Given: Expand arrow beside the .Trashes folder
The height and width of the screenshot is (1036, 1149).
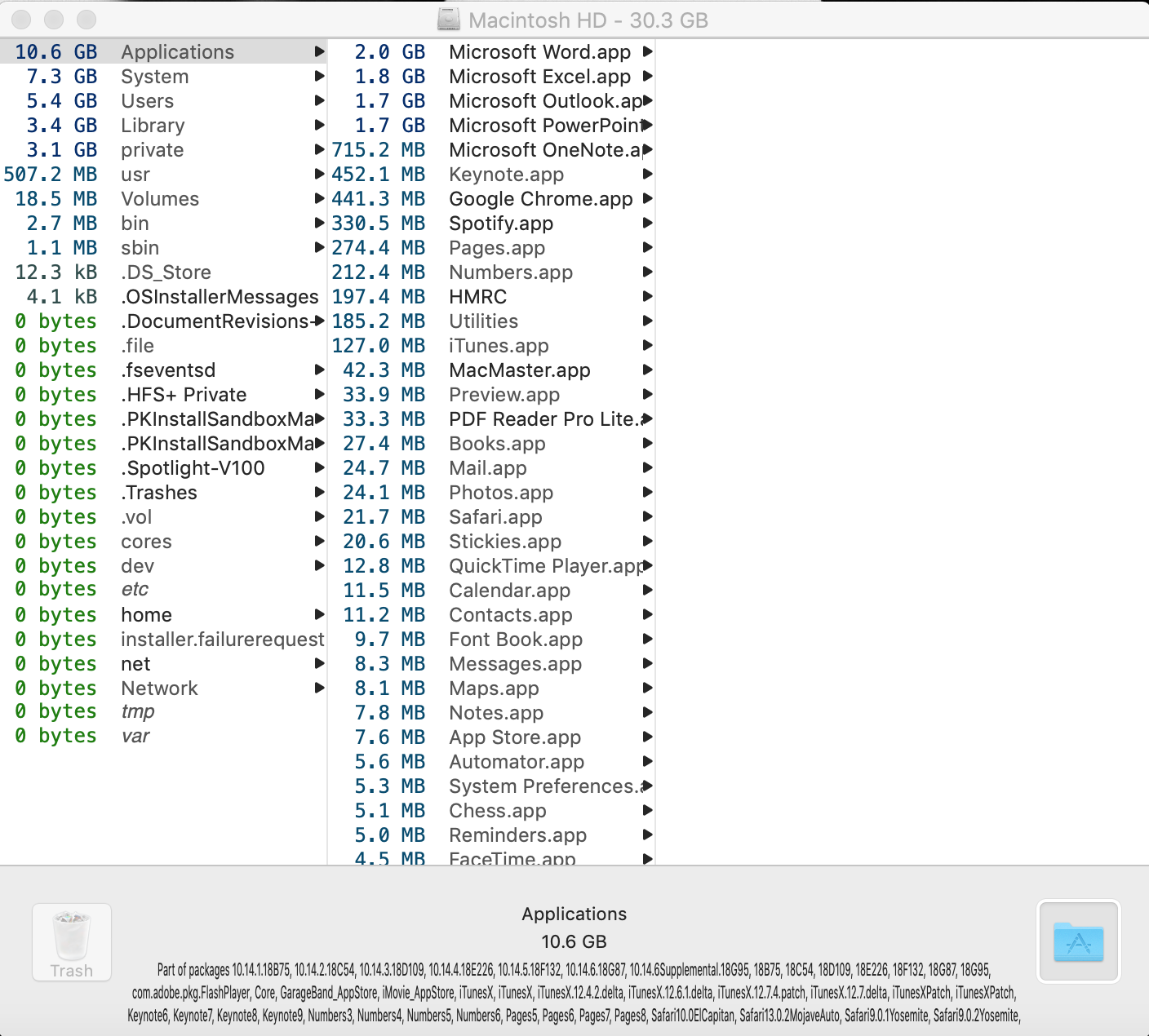Looking at the screenshot, I should pos(320,493).
